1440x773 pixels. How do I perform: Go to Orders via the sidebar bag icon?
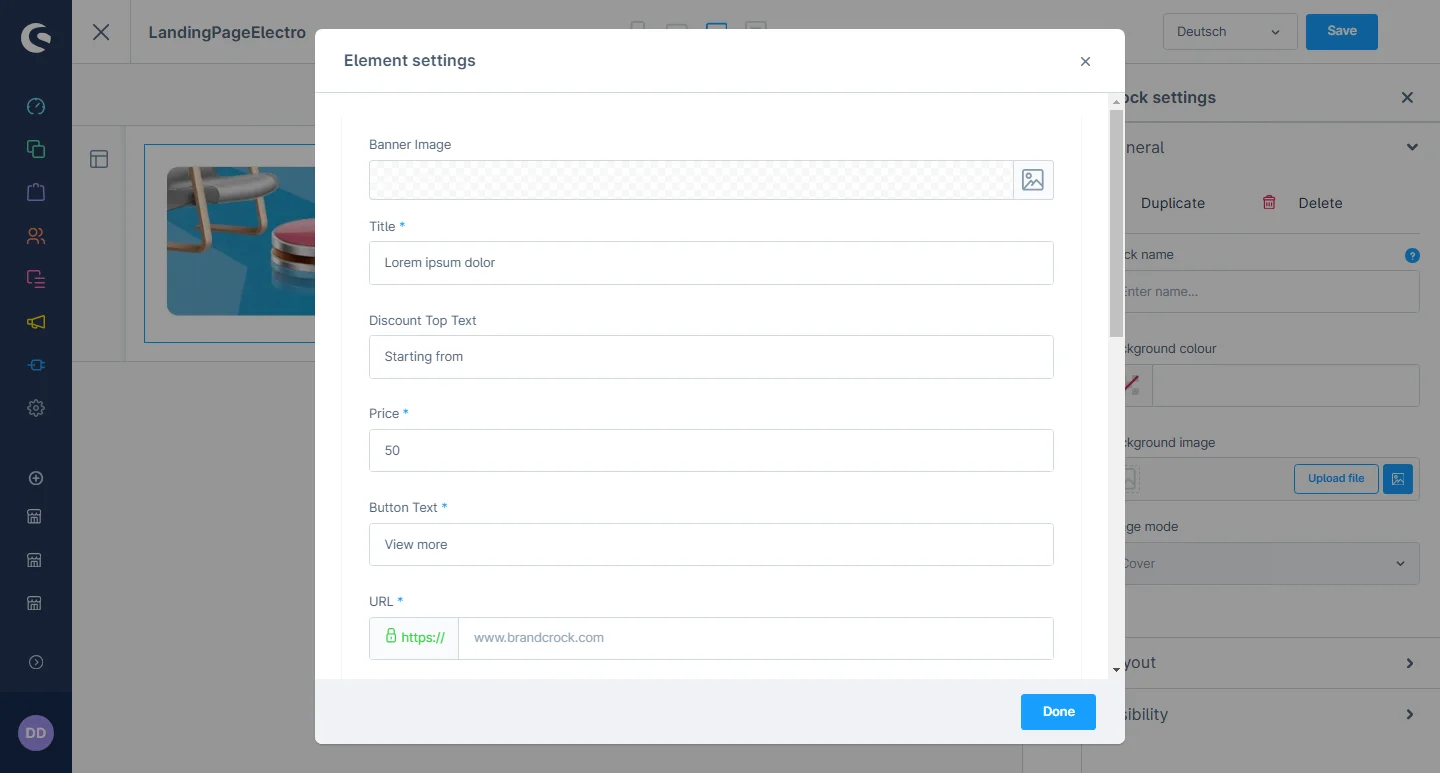click(36, 192)
